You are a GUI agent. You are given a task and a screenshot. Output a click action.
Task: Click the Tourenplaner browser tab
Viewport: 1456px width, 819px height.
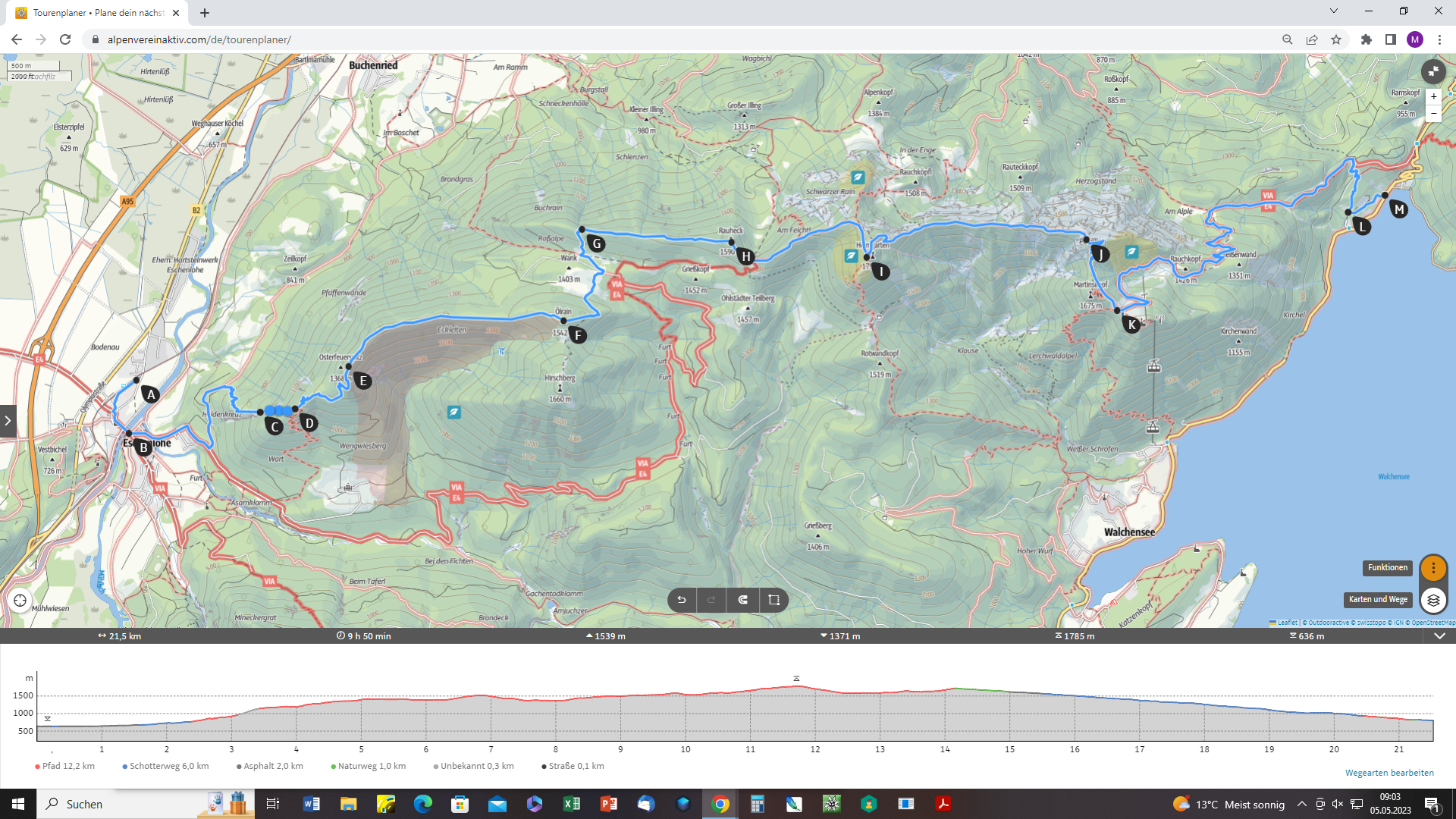tap(97, 13)
